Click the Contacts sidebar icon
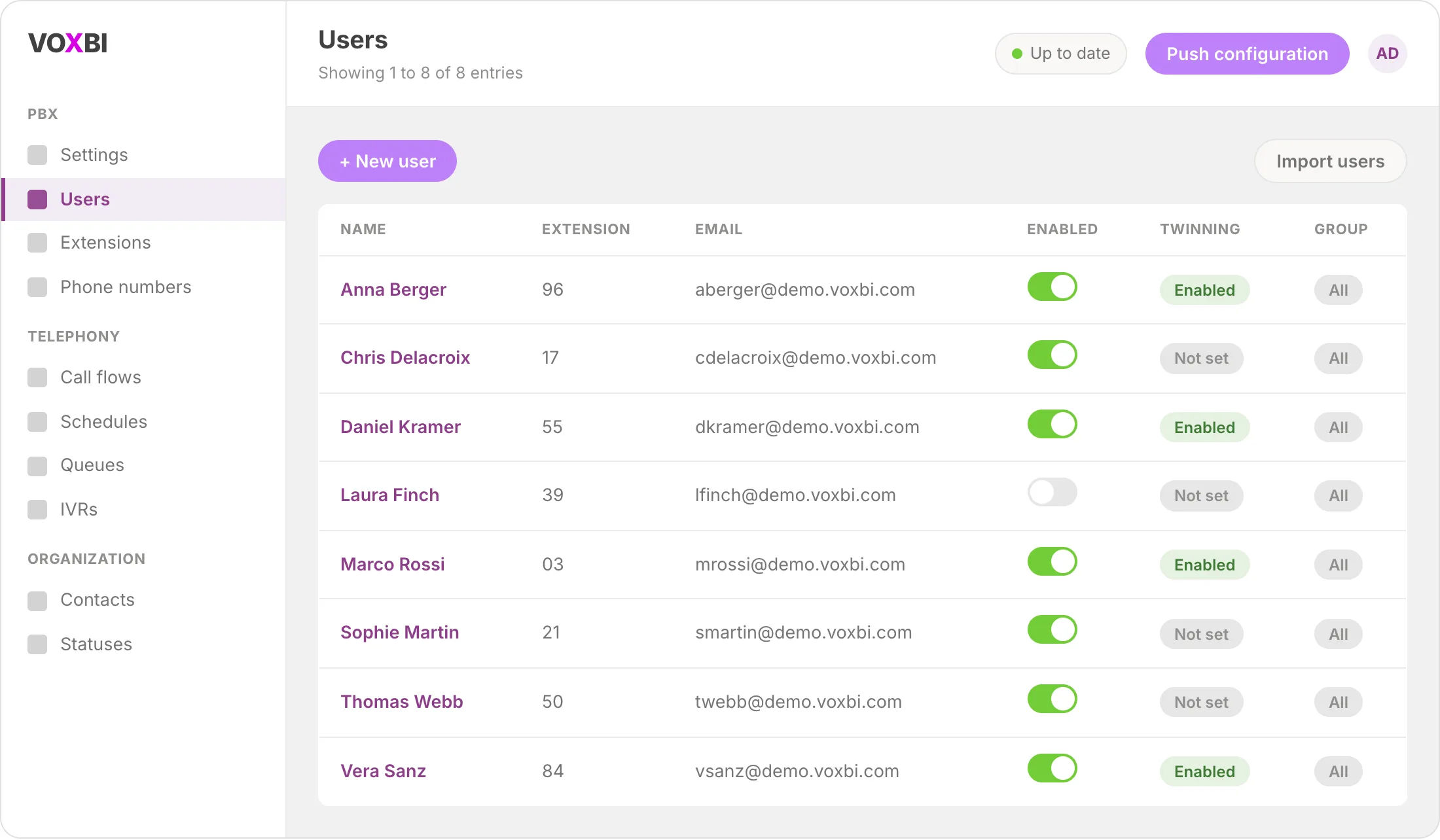The width and height of the screenshot is (1440, 840). pyautogui.click(x=37, y=601)
